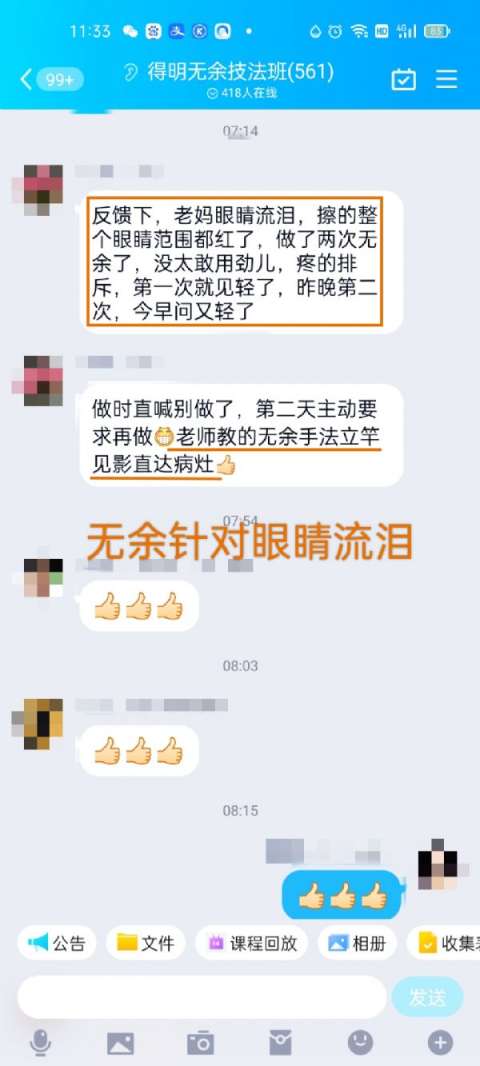
Task: Focus the message text input field
Action: 202,997
